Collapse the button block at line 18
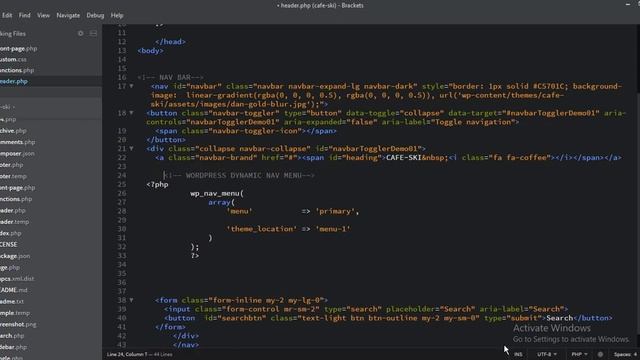 click(x=131, y=113)
